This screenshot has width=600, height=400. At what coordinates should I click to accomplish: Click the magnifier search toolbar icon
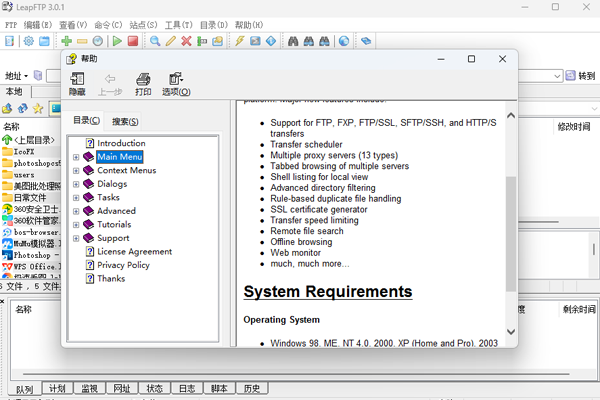(x=155, y=41)
